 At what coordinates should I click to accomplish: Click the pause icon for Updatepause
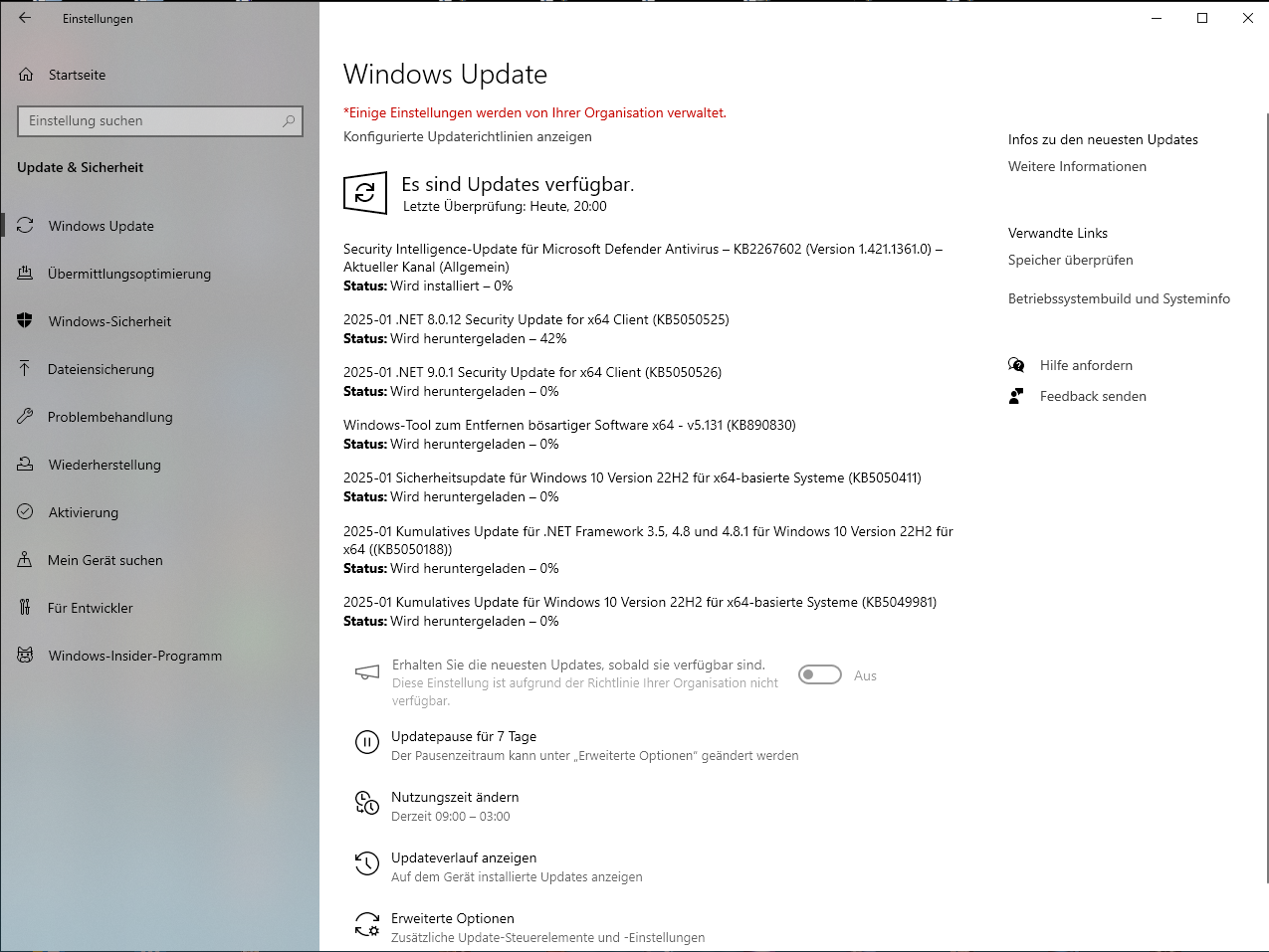pos(367,742)
